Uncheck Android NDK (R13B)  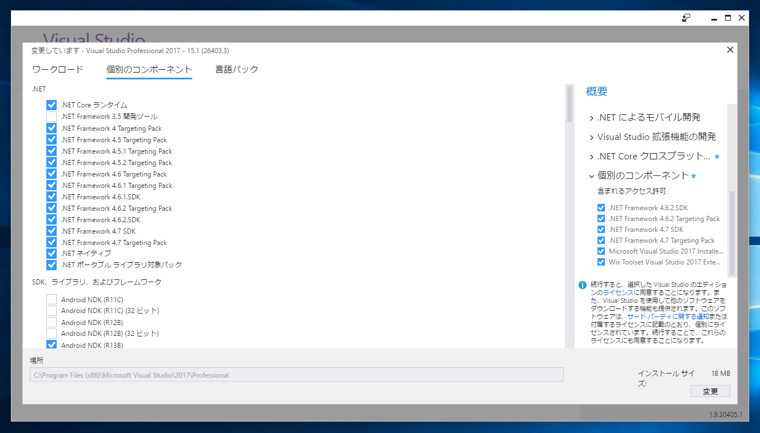(51, 345)
